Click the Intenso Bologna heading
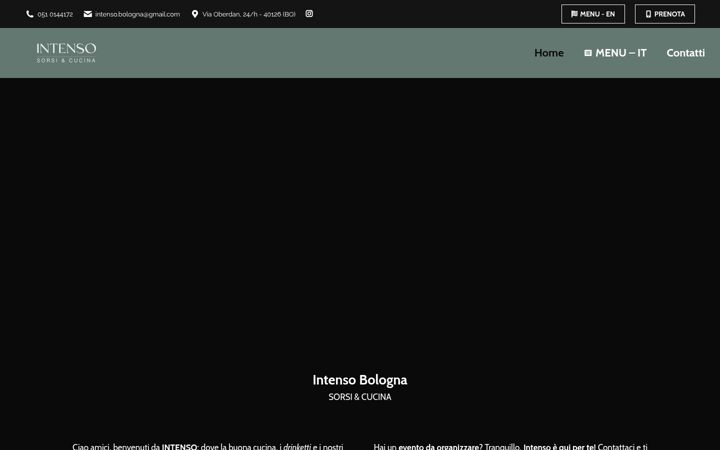The image size is (720, 450). pos(360,380)
